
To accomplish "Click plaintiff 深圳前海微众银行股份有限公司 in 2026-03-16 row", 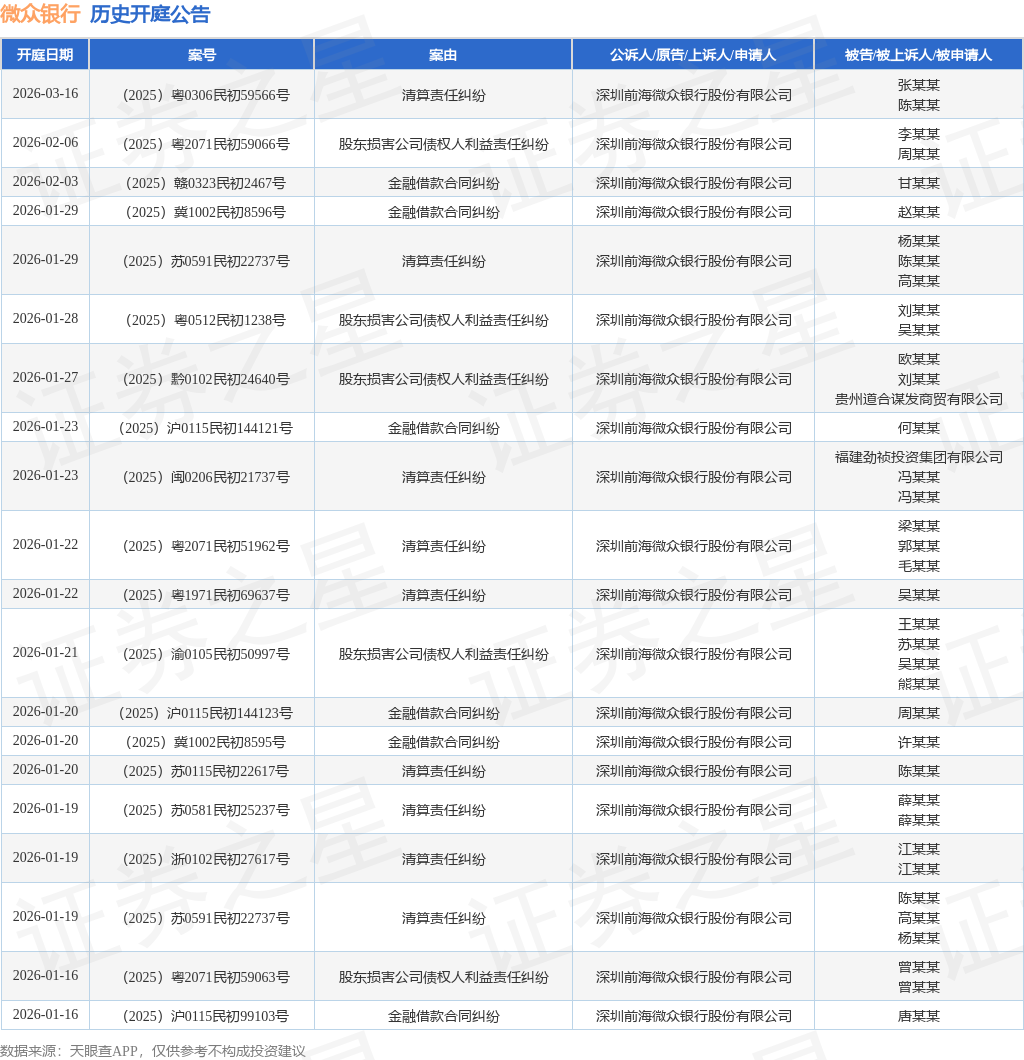I will tap(693, 95).
